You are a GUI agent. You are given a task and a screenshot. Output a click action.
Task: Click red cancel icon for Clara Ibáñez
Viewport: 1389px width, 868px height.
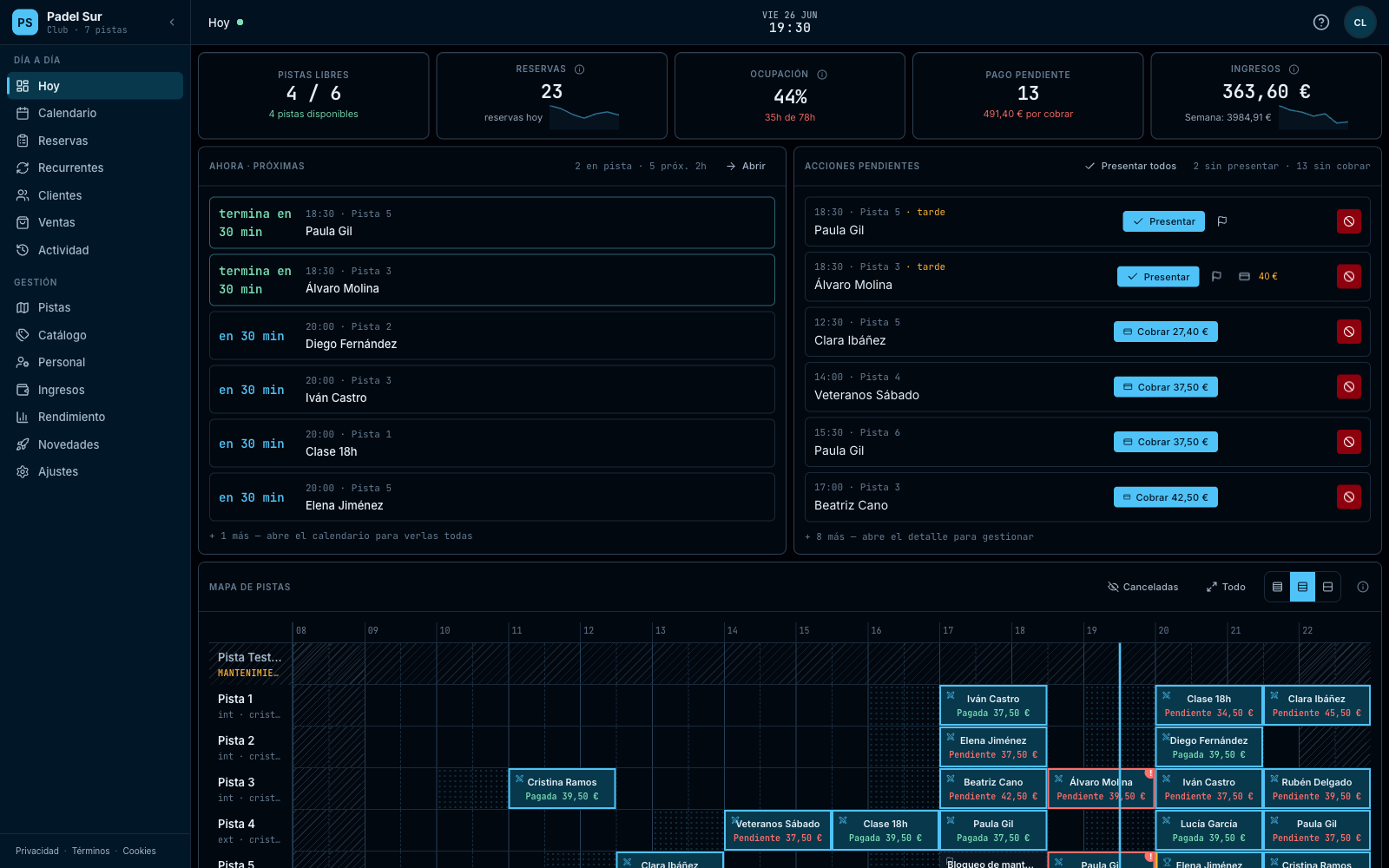tap(1349, 332)
